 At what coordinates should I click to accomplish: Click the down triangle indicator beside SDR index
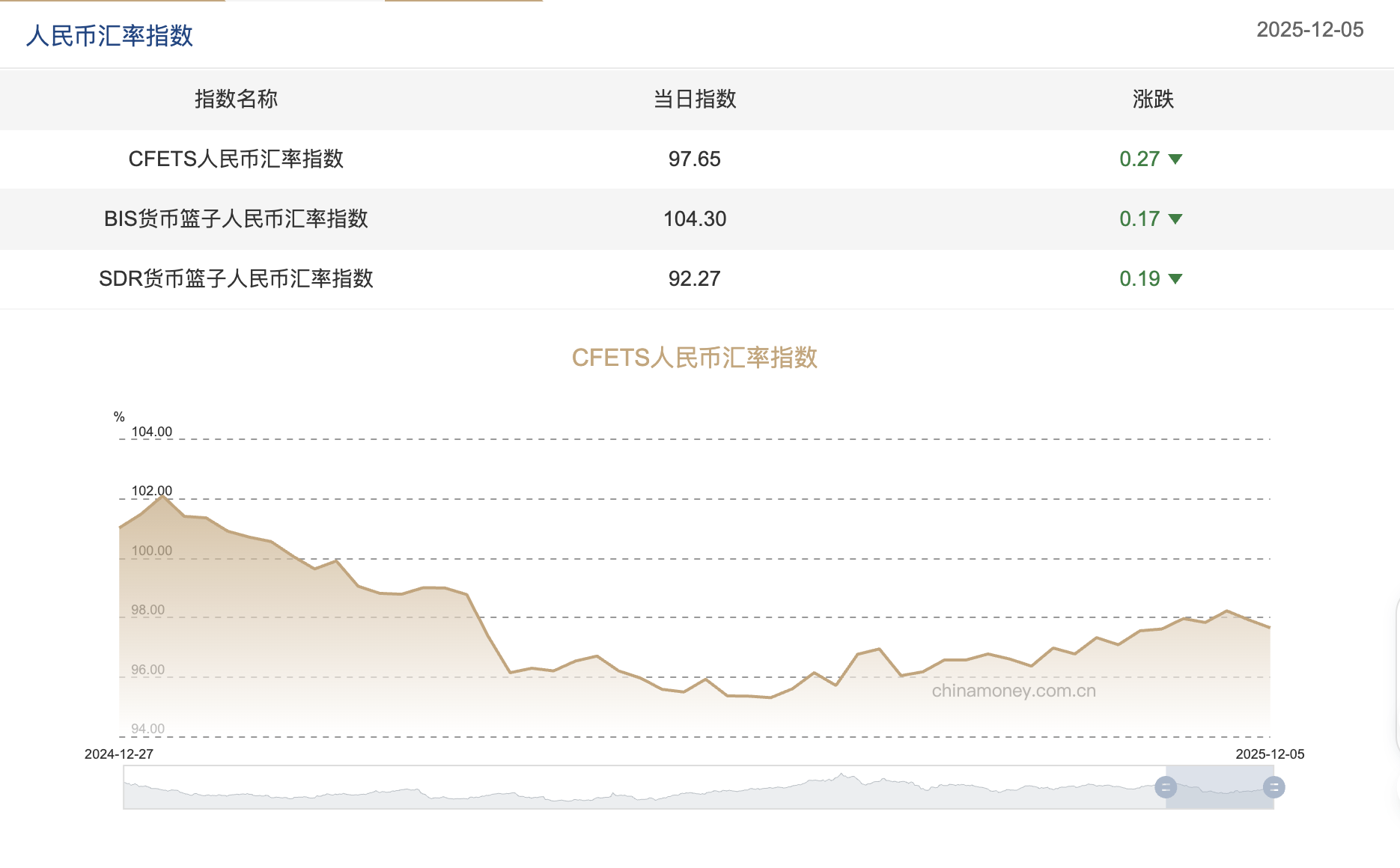(1175, 278)
